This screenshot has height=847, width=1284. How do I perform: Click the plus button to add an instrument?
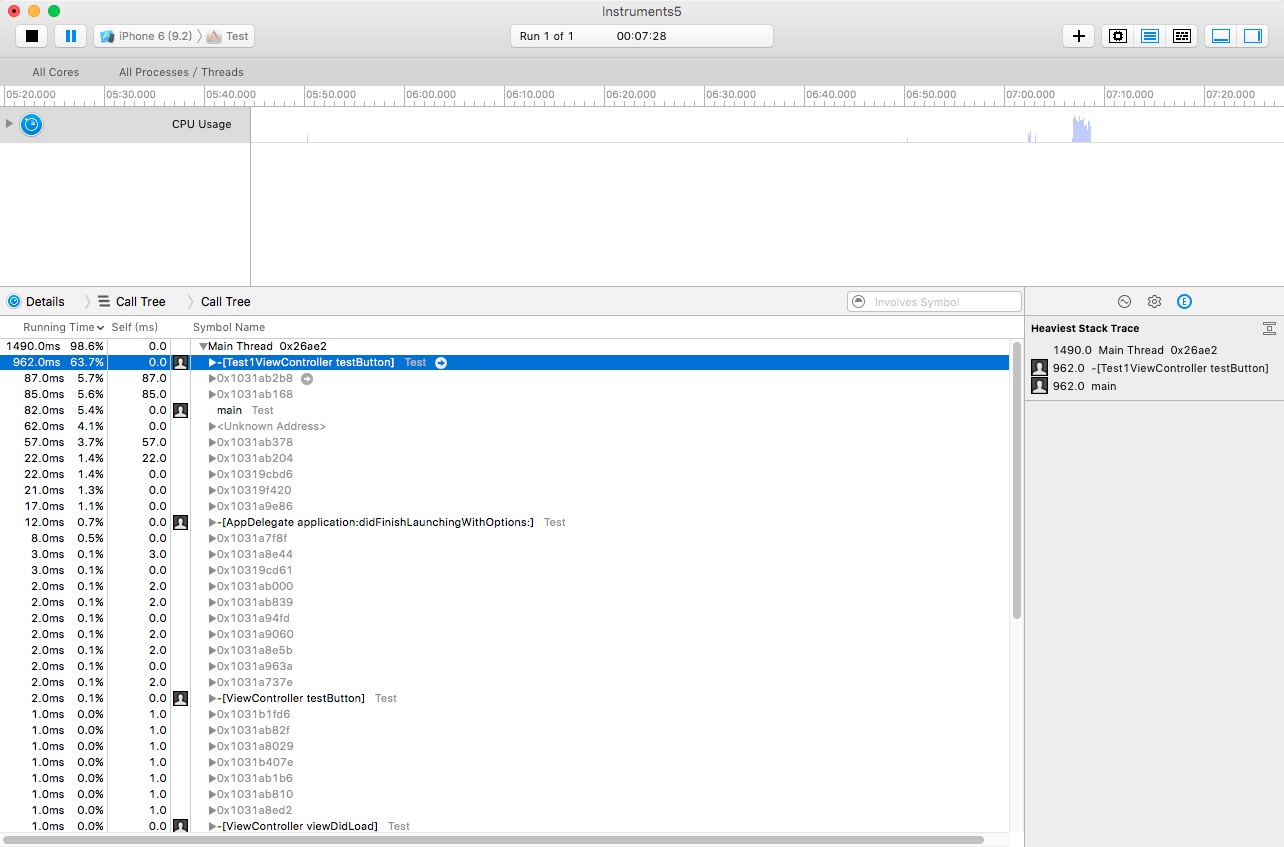click(1078, 36)
